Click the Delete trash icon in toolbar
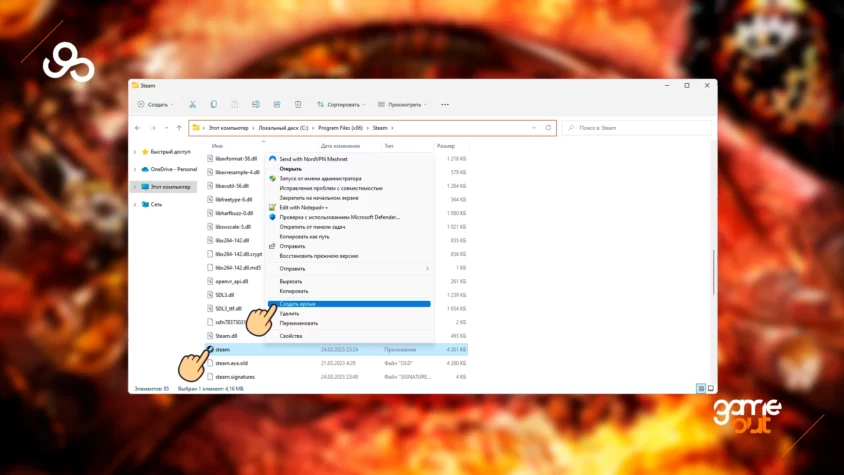This screenshot has height=475, width=844. point(298,104)
